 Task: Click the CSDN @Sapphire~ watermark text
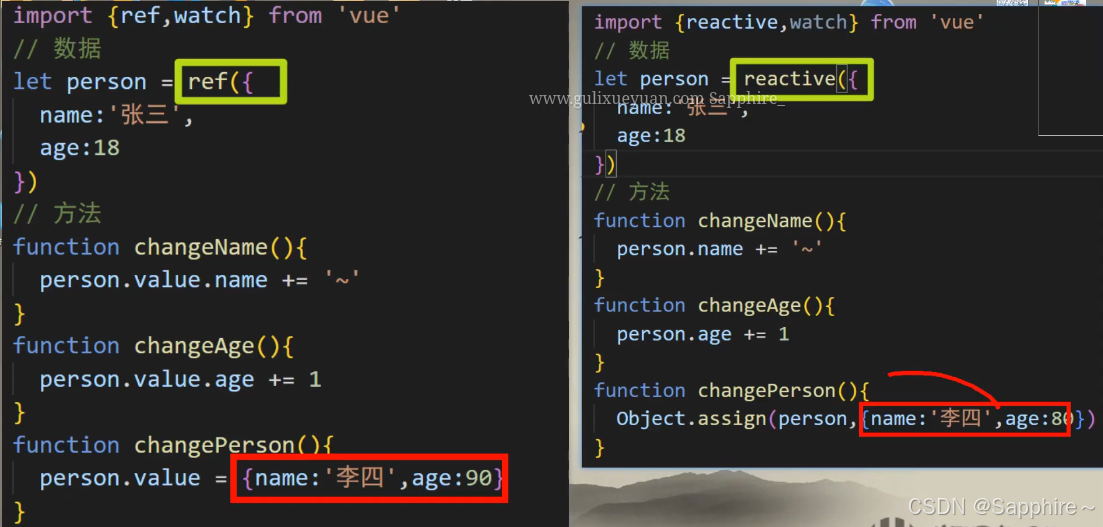click(x=1001, y=506)
